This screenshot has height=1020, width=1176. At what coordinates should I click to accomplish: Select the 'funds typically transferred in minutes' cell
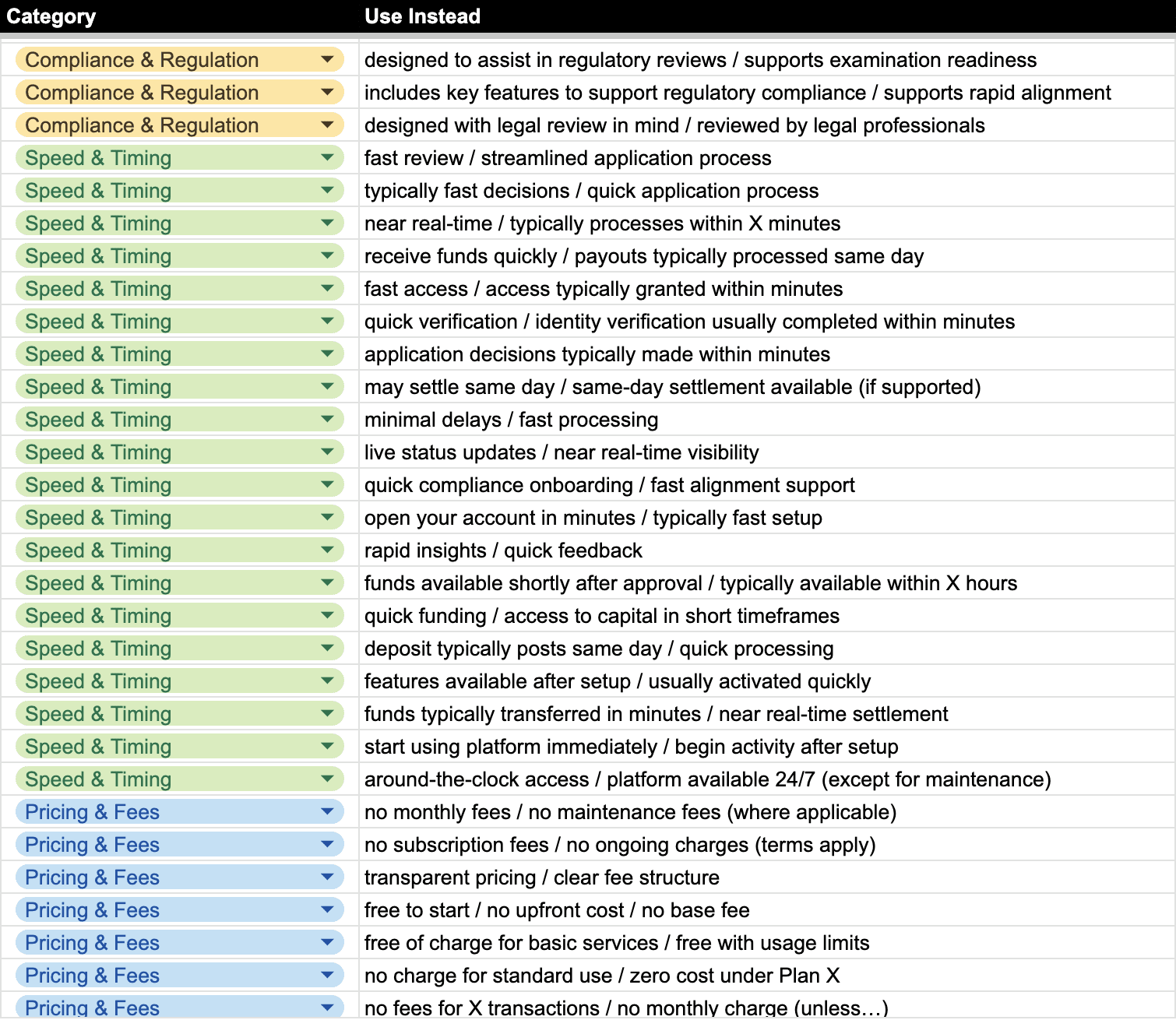656,713
